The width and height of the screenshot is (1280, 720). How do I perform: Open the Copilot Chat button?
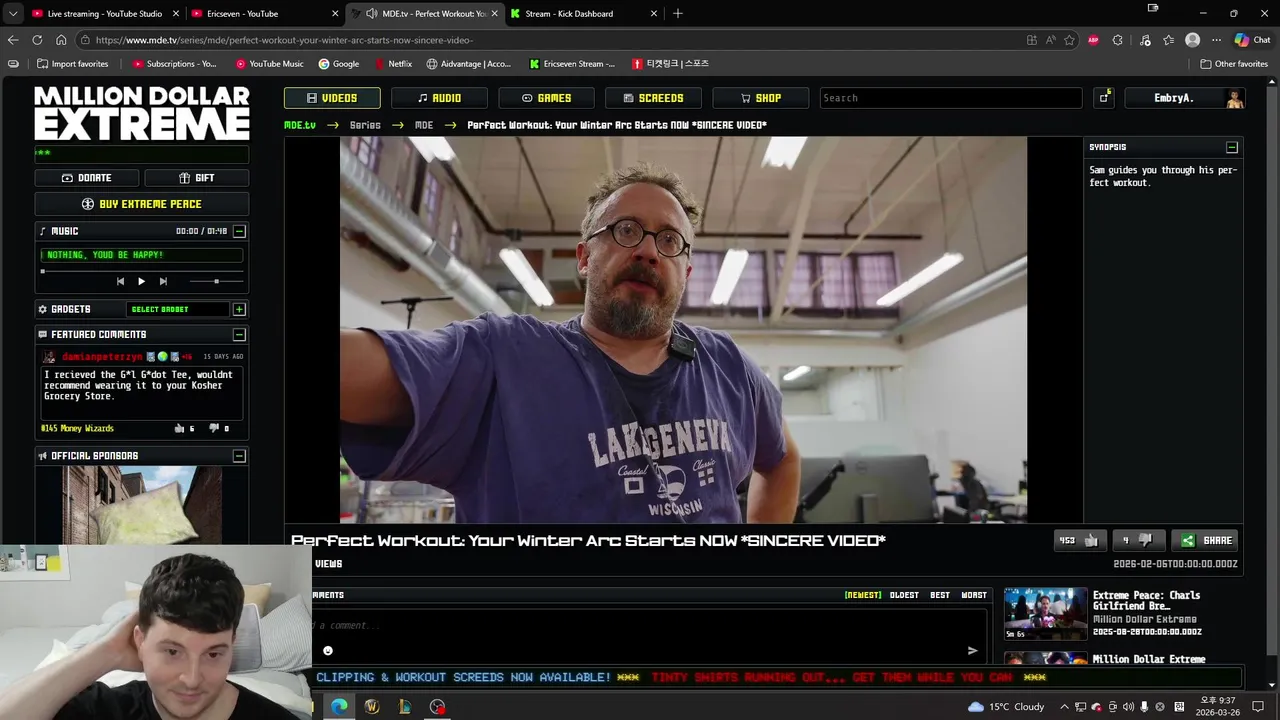(x=1252, y=40)
